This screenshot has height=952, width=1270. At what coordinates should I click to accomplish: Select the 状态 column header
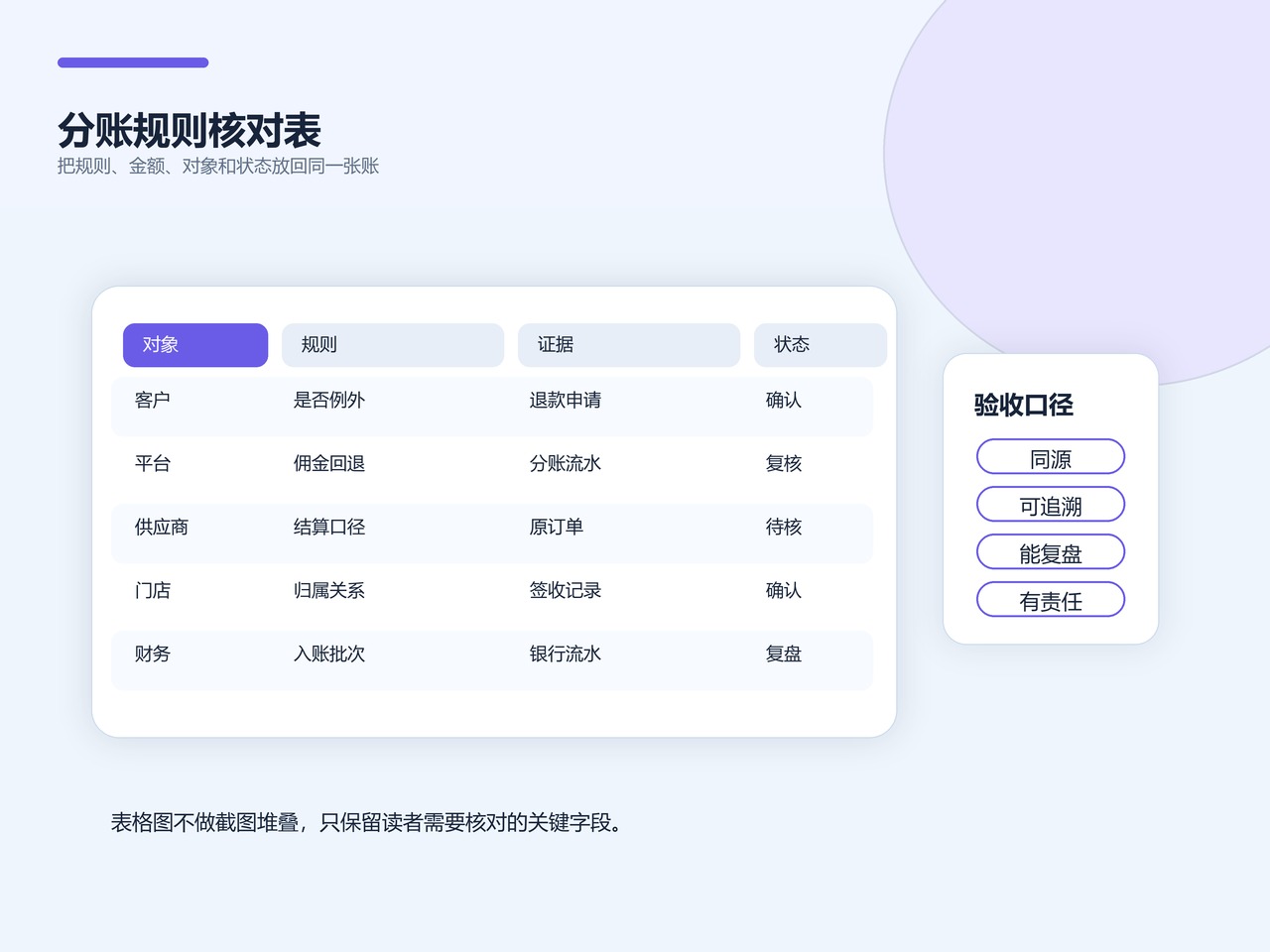[821, 345]
